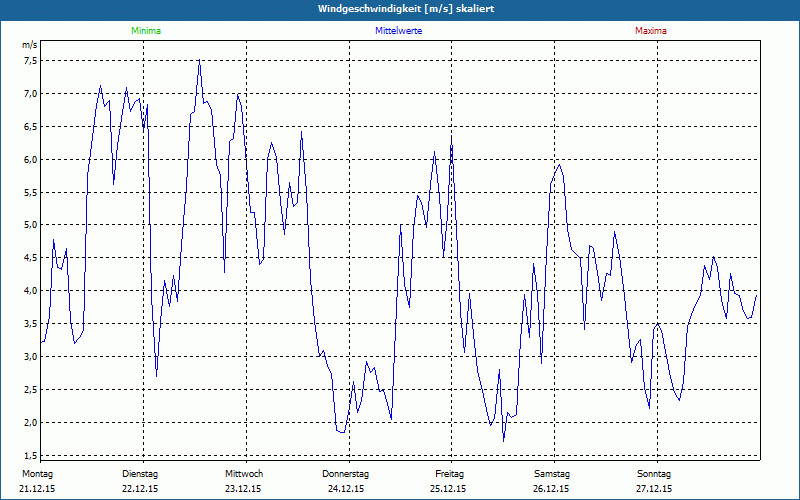Click the 6,5 y-axis value

[30, 127]
